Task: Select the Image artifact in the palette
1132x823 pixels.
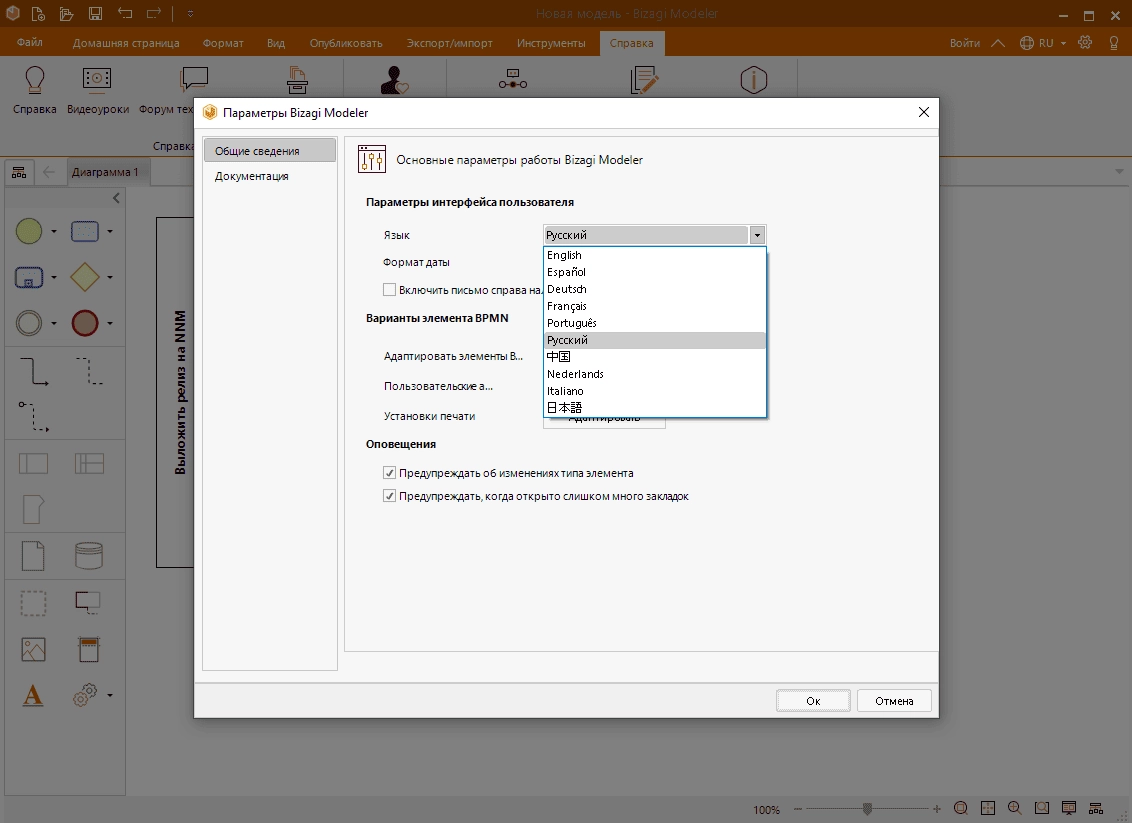Action: pyautogui.click(x=33, y=649)
